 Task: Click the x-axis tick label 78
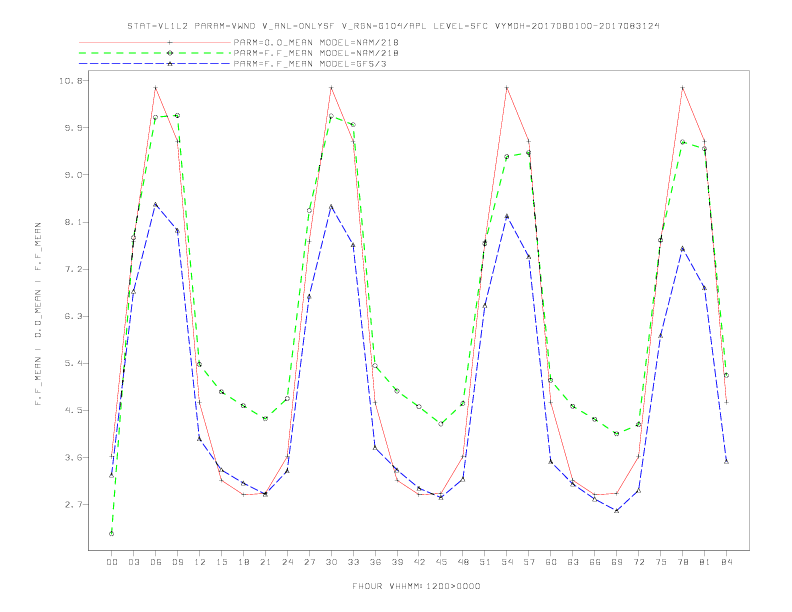point(682,562)
